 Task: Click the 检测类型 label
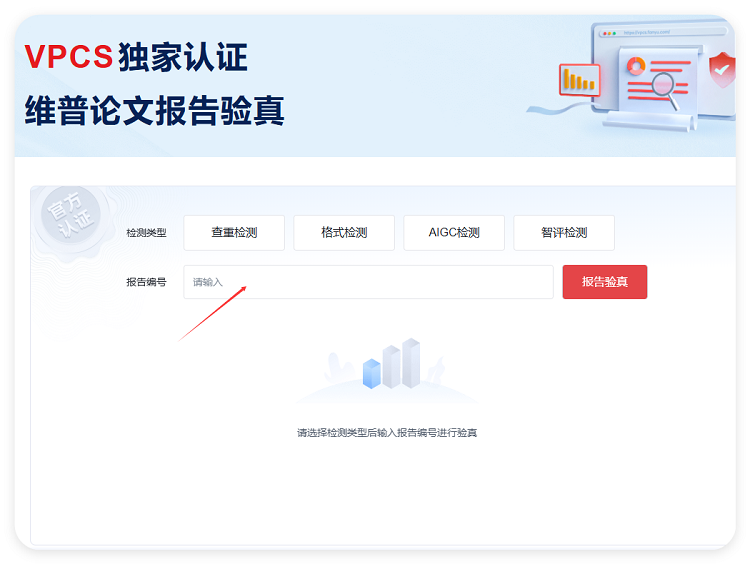click(x=146, y=233)
